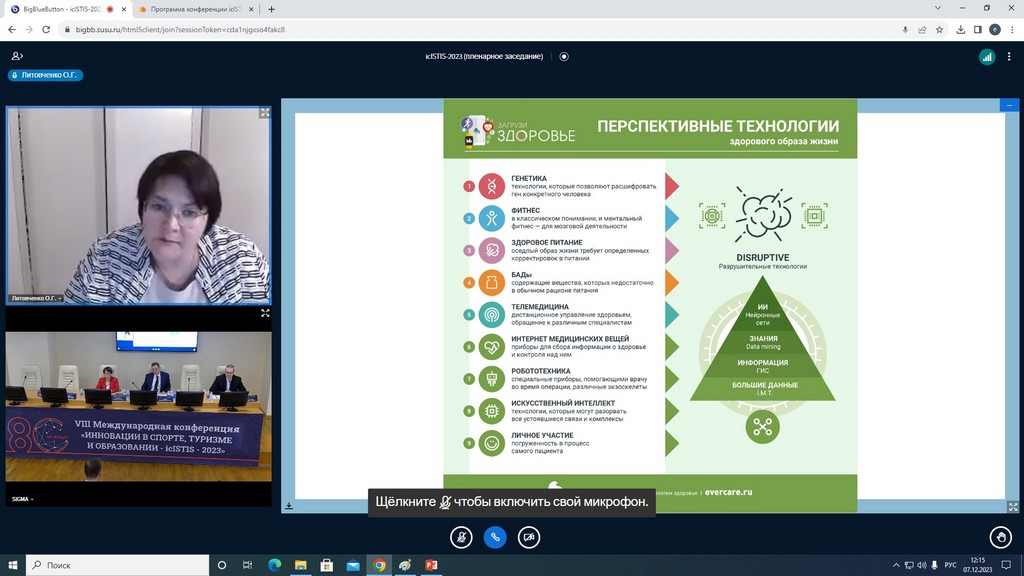The image size is (1024, 576).
Task: Make the SIGMA webcam video fullscreen
Action: click(x=265, y=313)
